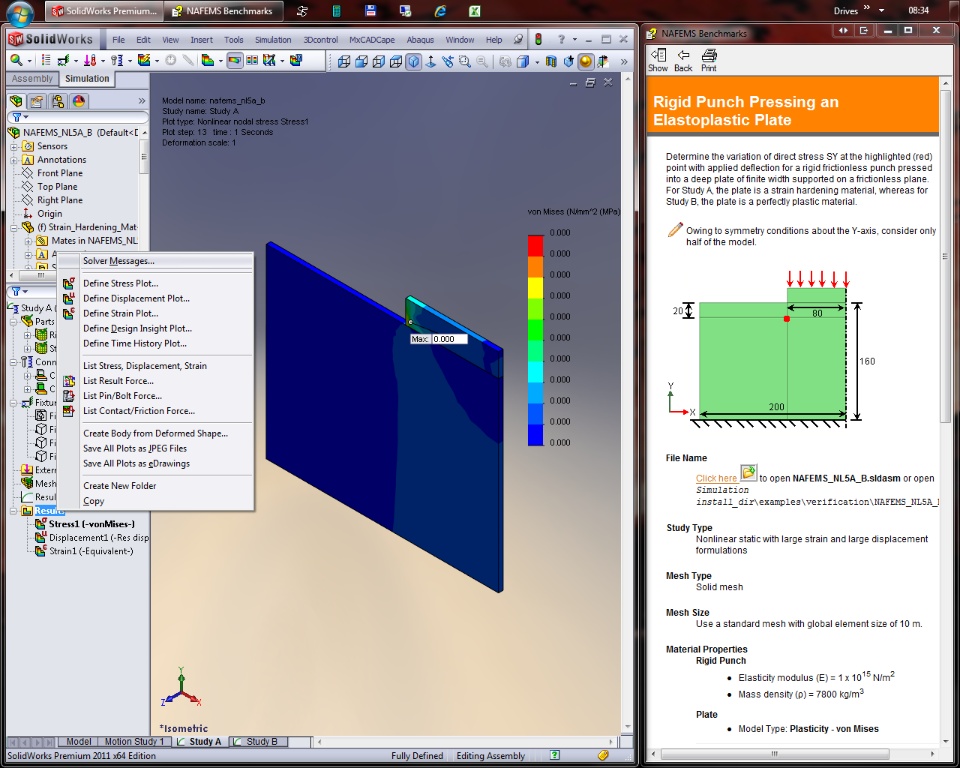Open the Abaqus menu

[x=420, y=40]
